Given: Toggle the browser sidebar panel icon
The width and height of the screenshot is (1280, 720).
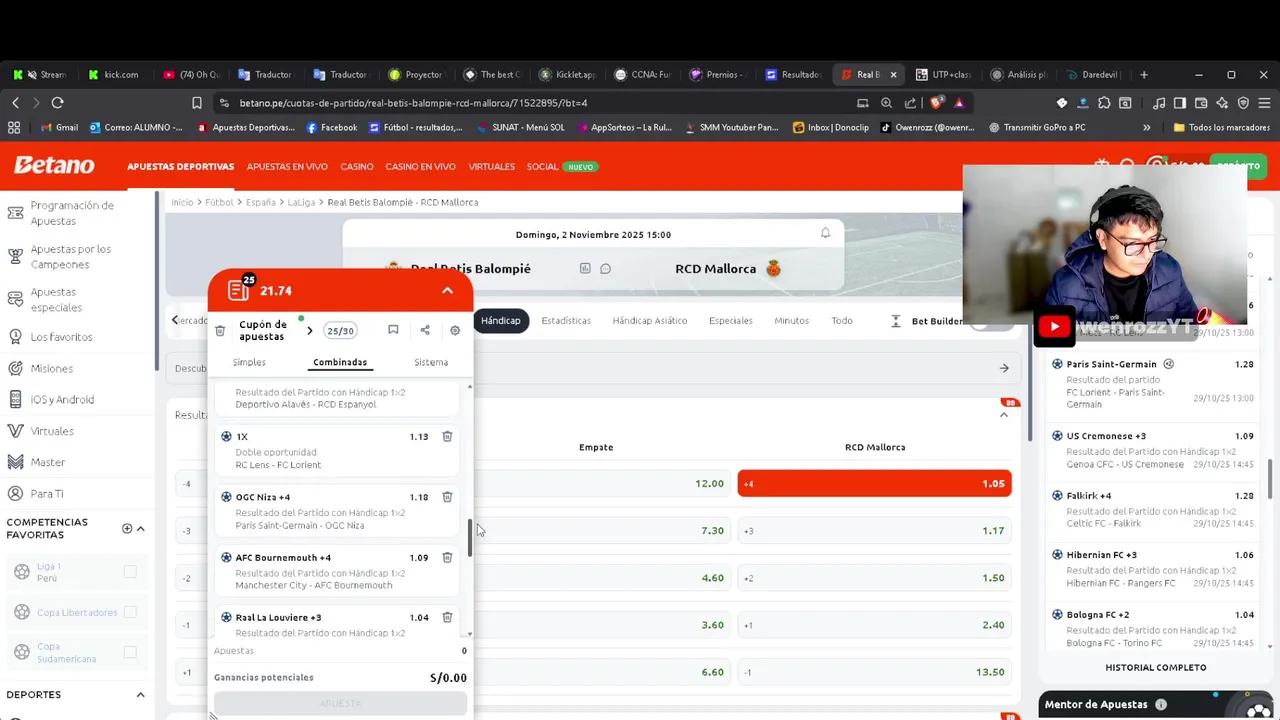Looking at the screenshot, I should (x=1180, y=102).
